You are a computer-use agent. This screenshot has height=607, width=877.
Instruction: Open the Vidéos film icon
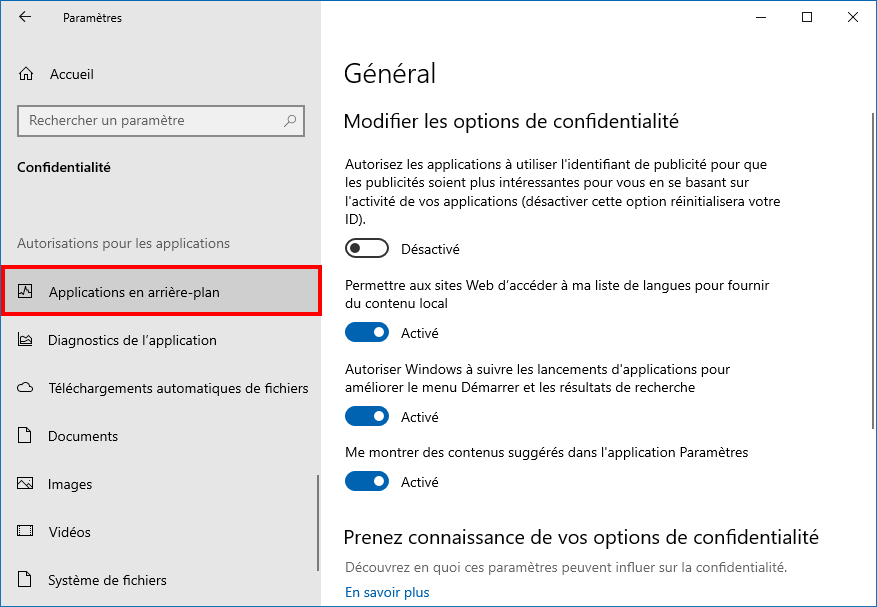point(25,531)
